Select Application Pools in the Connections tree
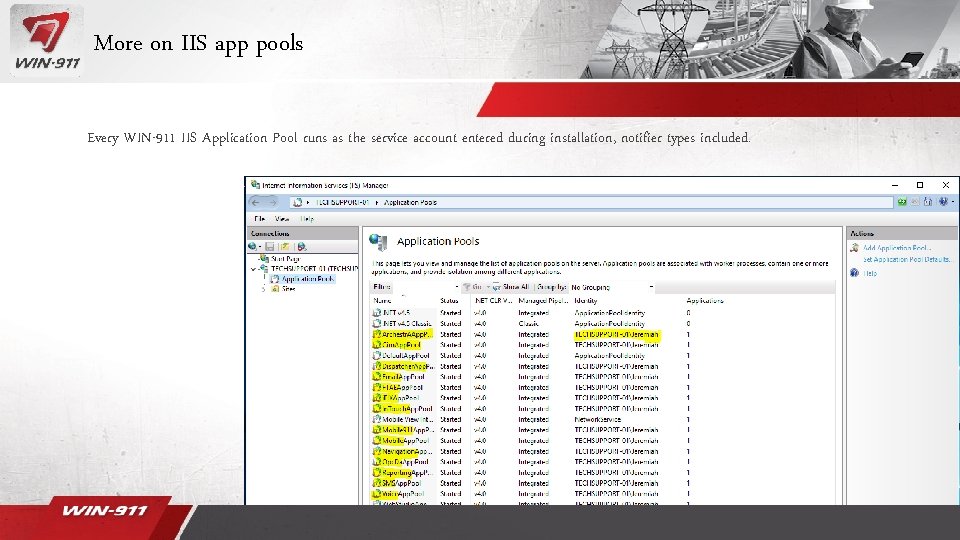 coord(308,279)
